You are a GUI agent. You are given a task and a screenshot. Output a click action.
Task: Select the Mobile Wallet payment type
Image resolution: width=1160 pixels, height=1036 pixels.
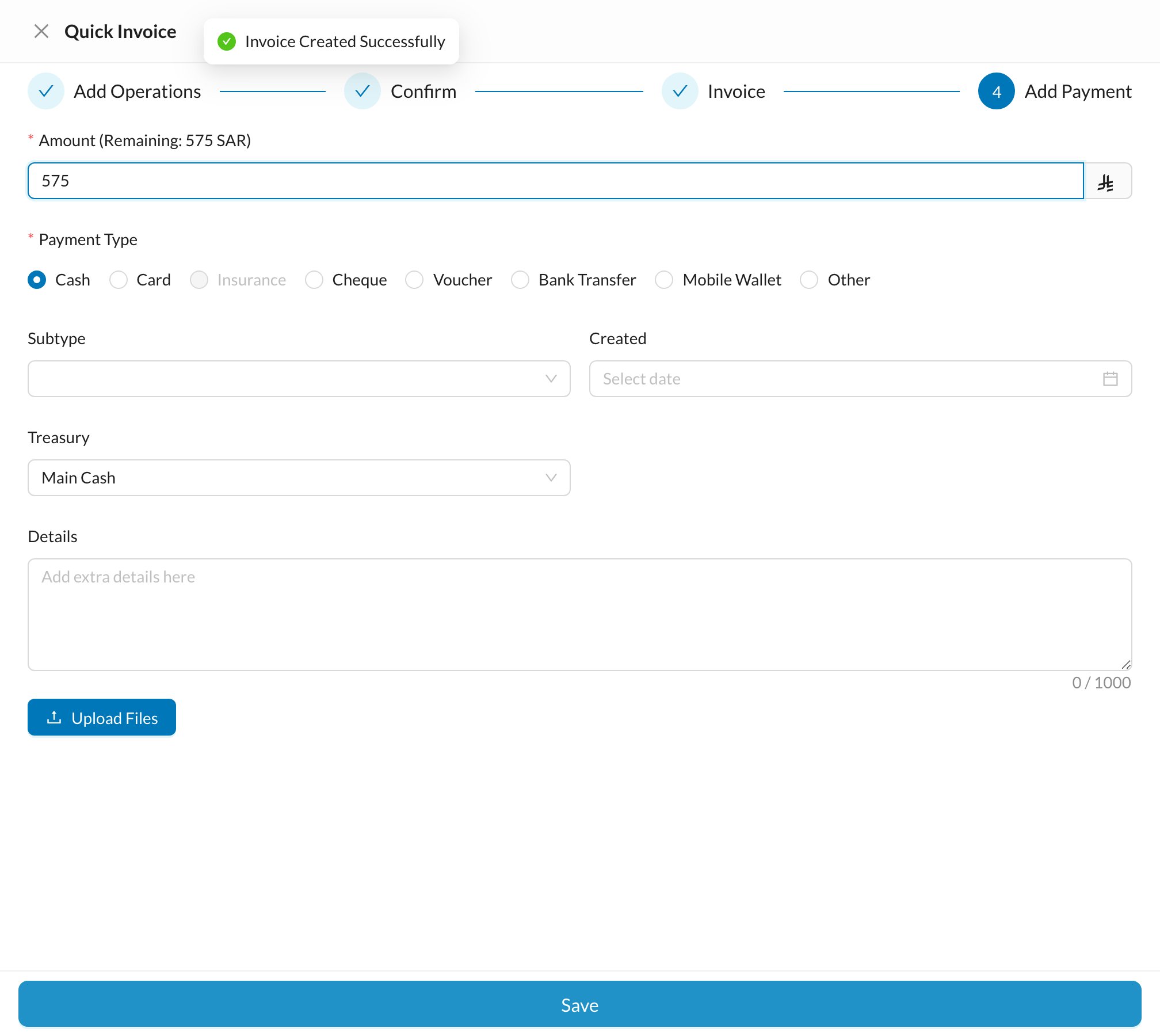point(664,280)
